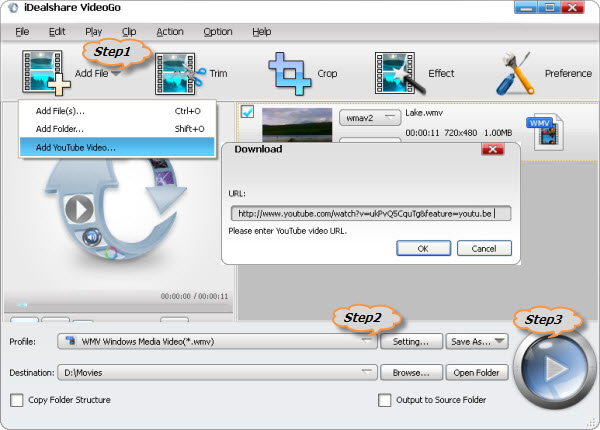Select Add YouTube Video... menu entry
This screenshot has width=600, height=430.
117,147
